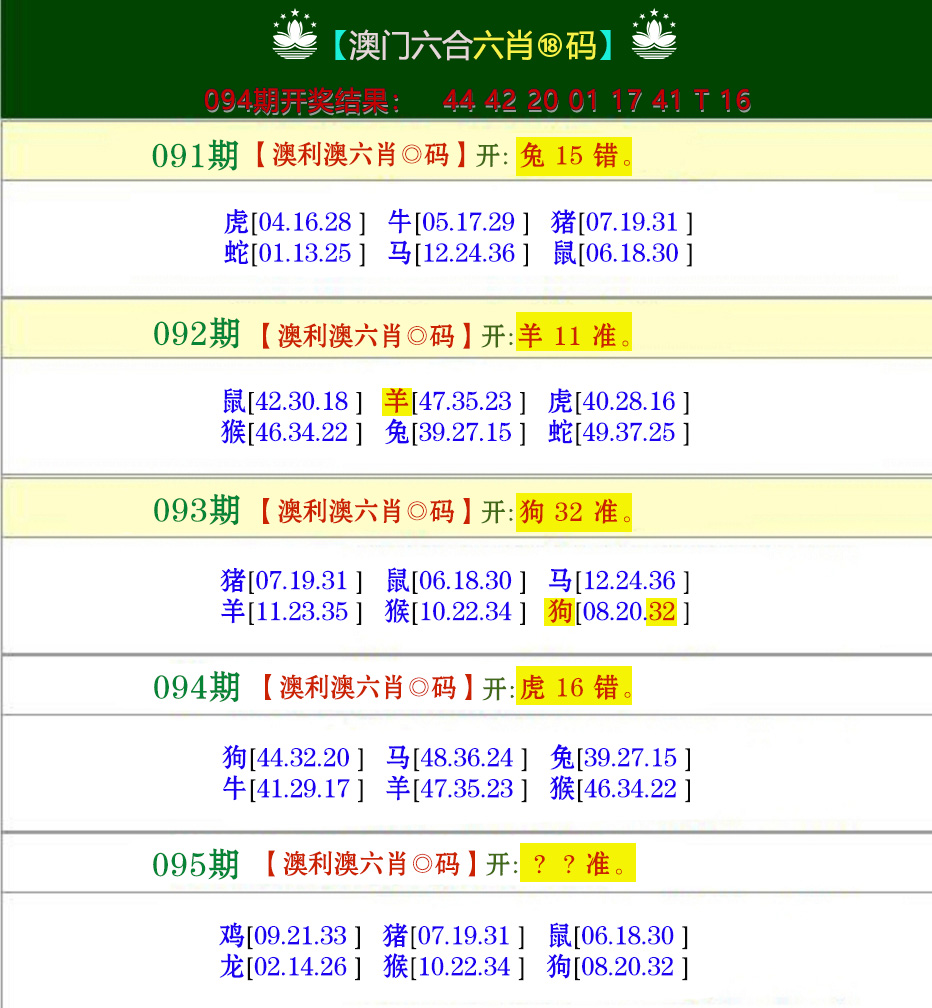Click highlighted result 羊 11 准

(x=574, y=332)
